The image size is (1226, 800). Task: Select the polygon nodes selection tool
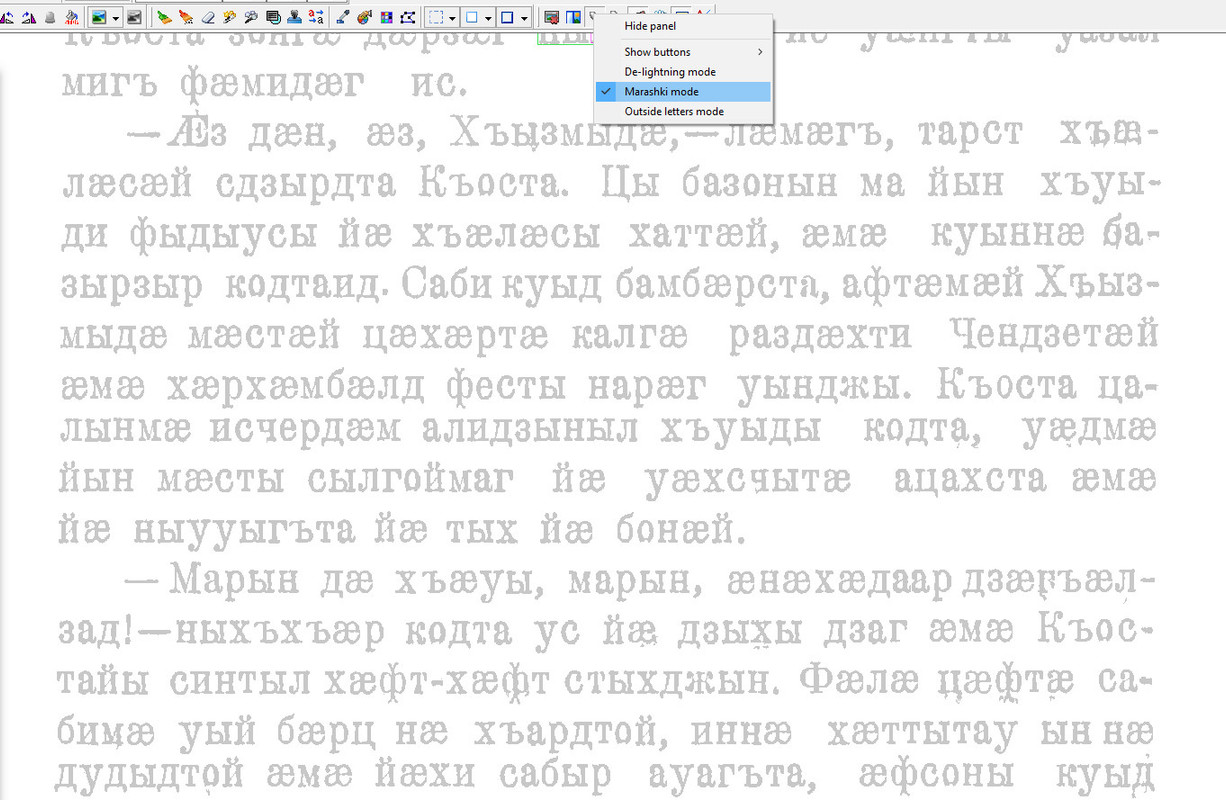pos(407,18)
